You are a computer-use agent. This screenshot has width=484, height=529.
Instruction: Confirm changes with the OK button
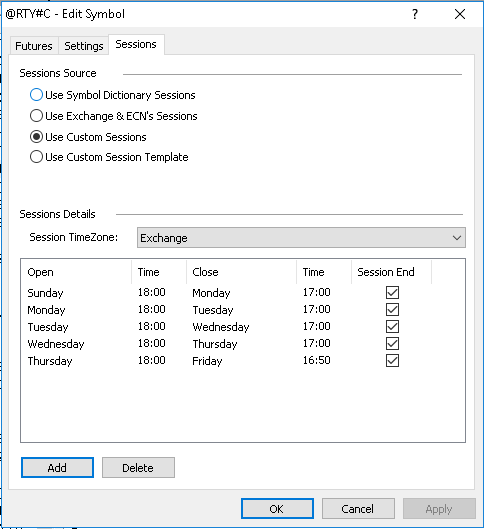point(277,509)
